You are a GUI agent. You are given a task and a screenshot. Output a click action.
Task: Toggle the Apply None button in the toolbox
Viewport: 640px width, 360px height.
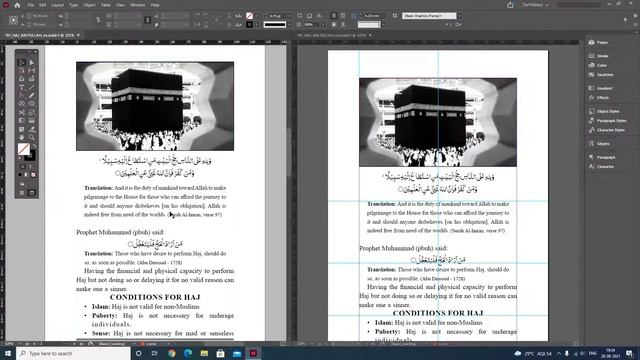point(33,175)
